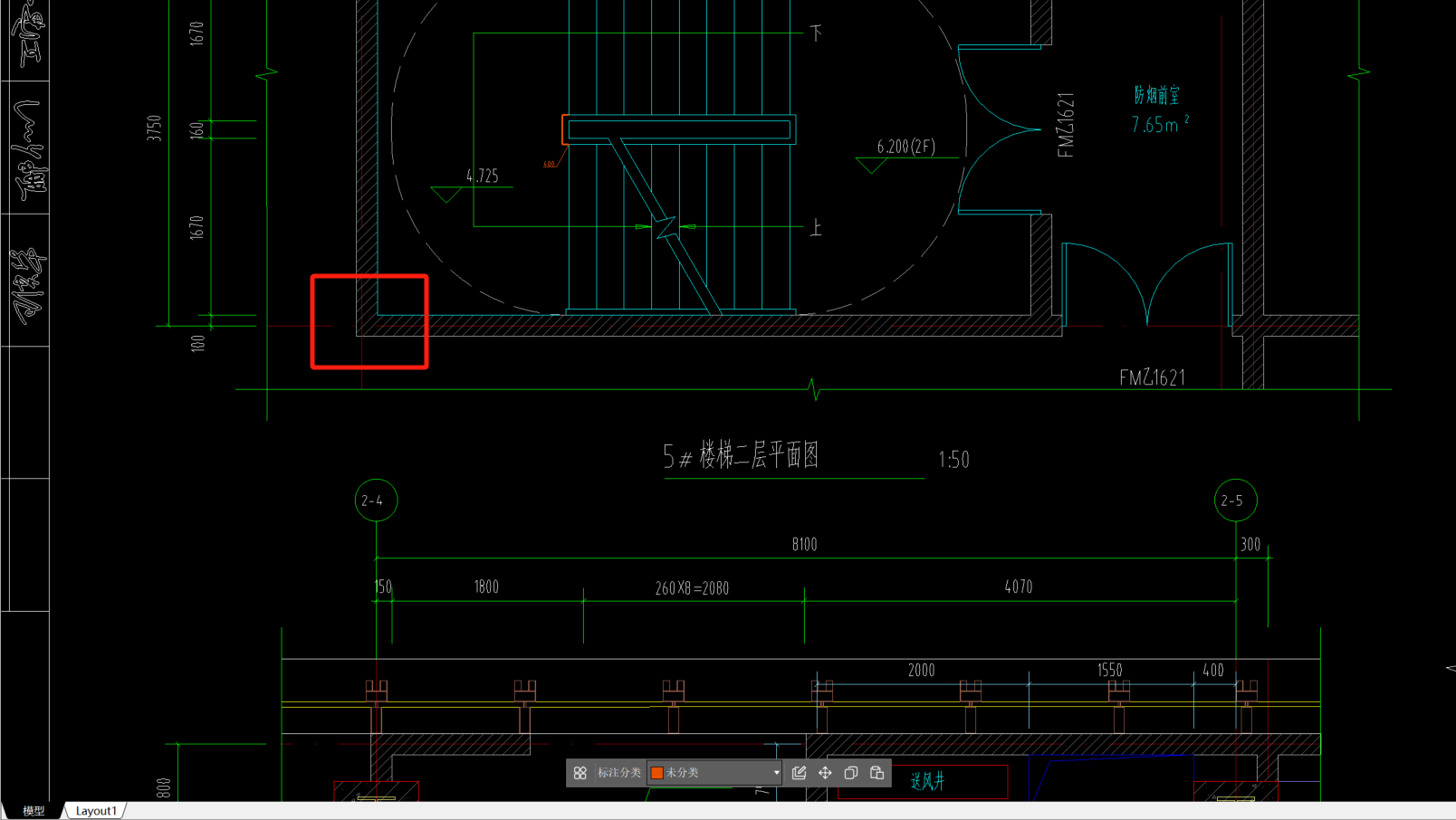Click the 6.200(2F) elevation label
Image resolution: width=1456 pixels, height=820 pixels.
tap(906, 146)
